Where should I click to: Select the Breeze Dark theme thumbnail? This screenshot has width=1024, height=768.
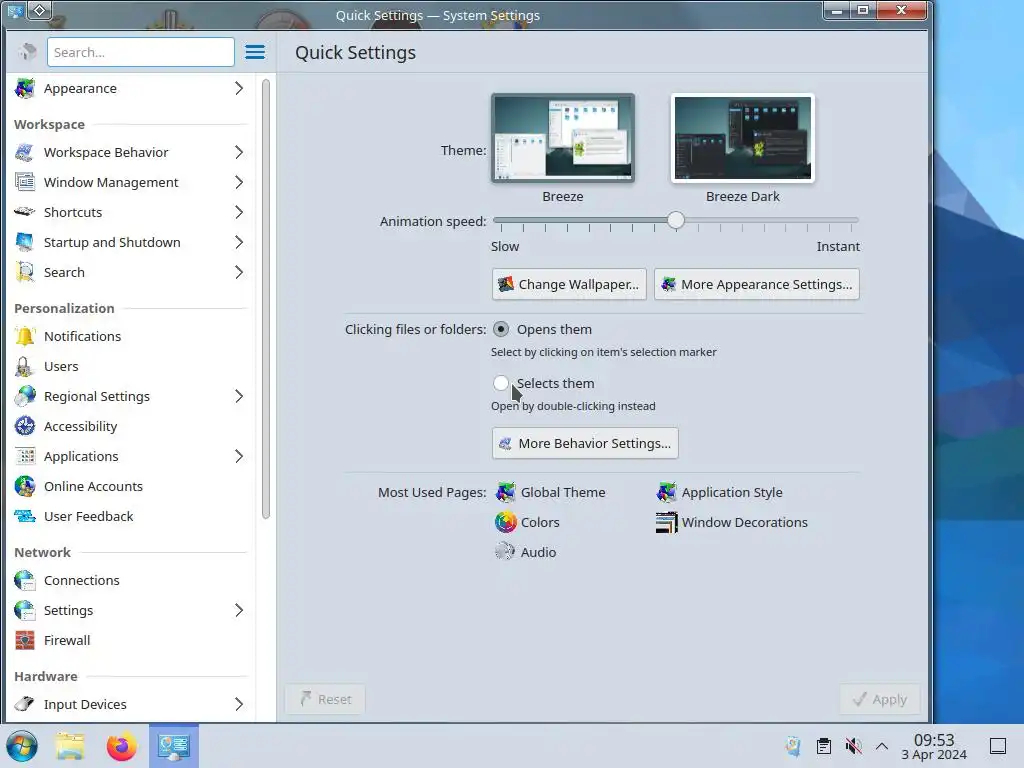(x=743, y=138)
